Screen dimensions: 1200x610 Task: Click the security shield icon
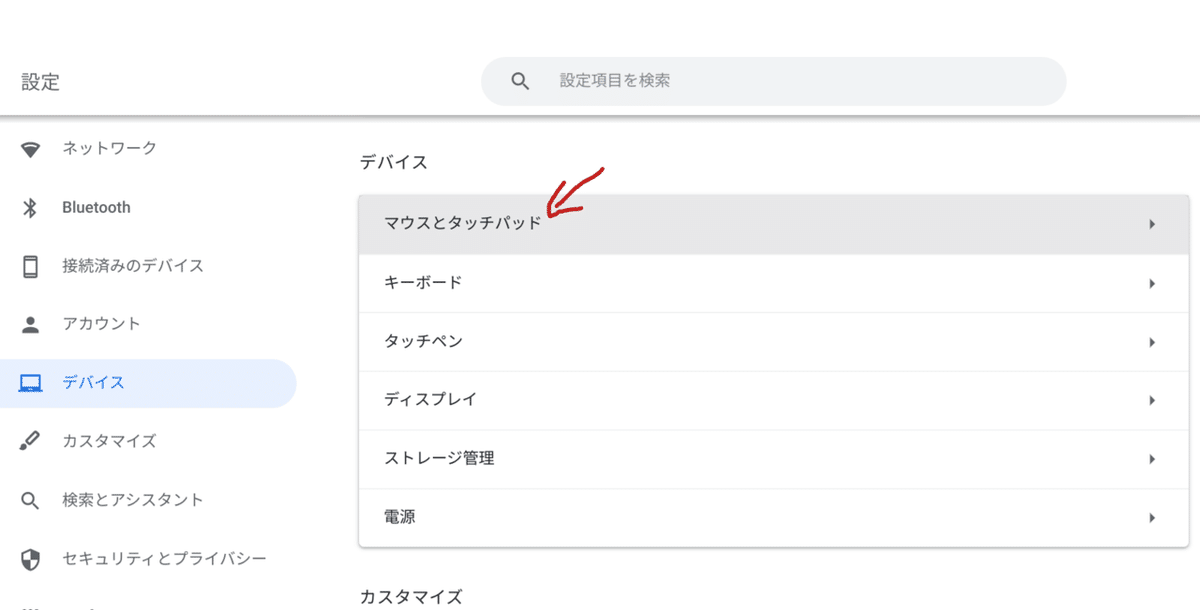point(31,559)
